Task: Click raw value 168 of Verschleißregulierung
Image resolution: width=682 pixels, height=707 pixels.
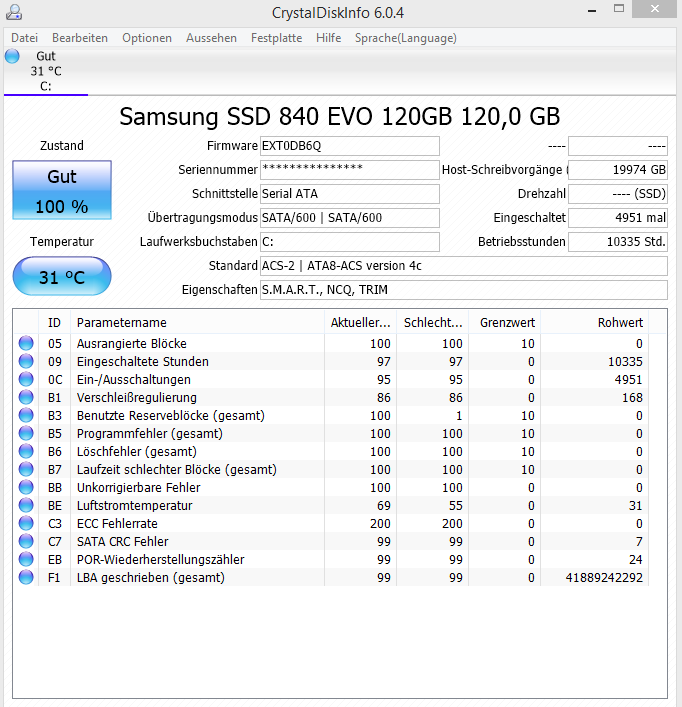Action: (x=632, y=398)
